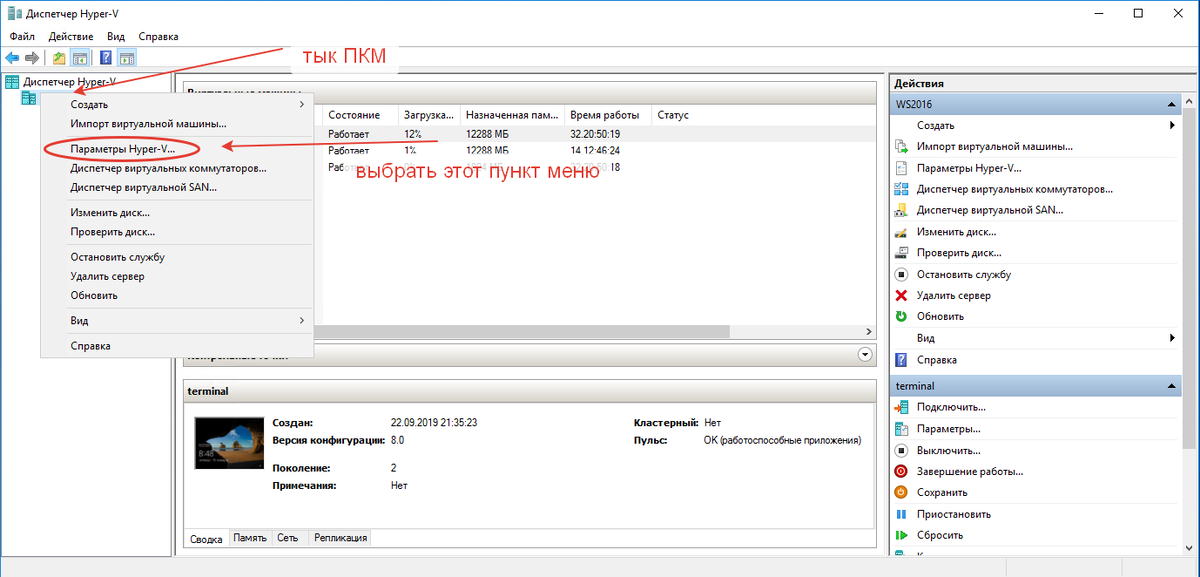Click Остановить службу in Actions pane
Viewport: 1200px width, 577px height.
click(x=964, y=274)
